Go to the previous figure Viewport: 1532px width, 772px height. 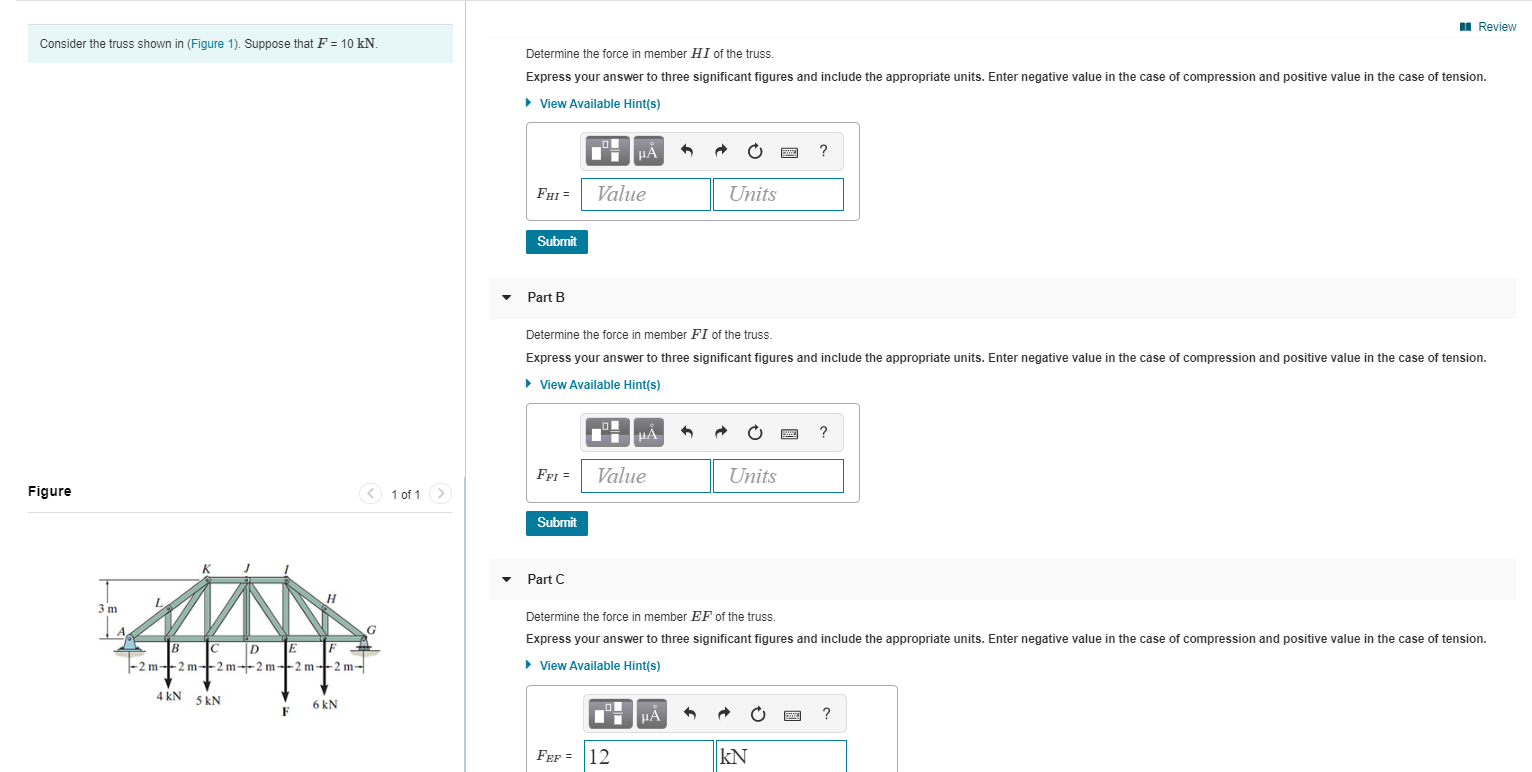pos(371,493)
